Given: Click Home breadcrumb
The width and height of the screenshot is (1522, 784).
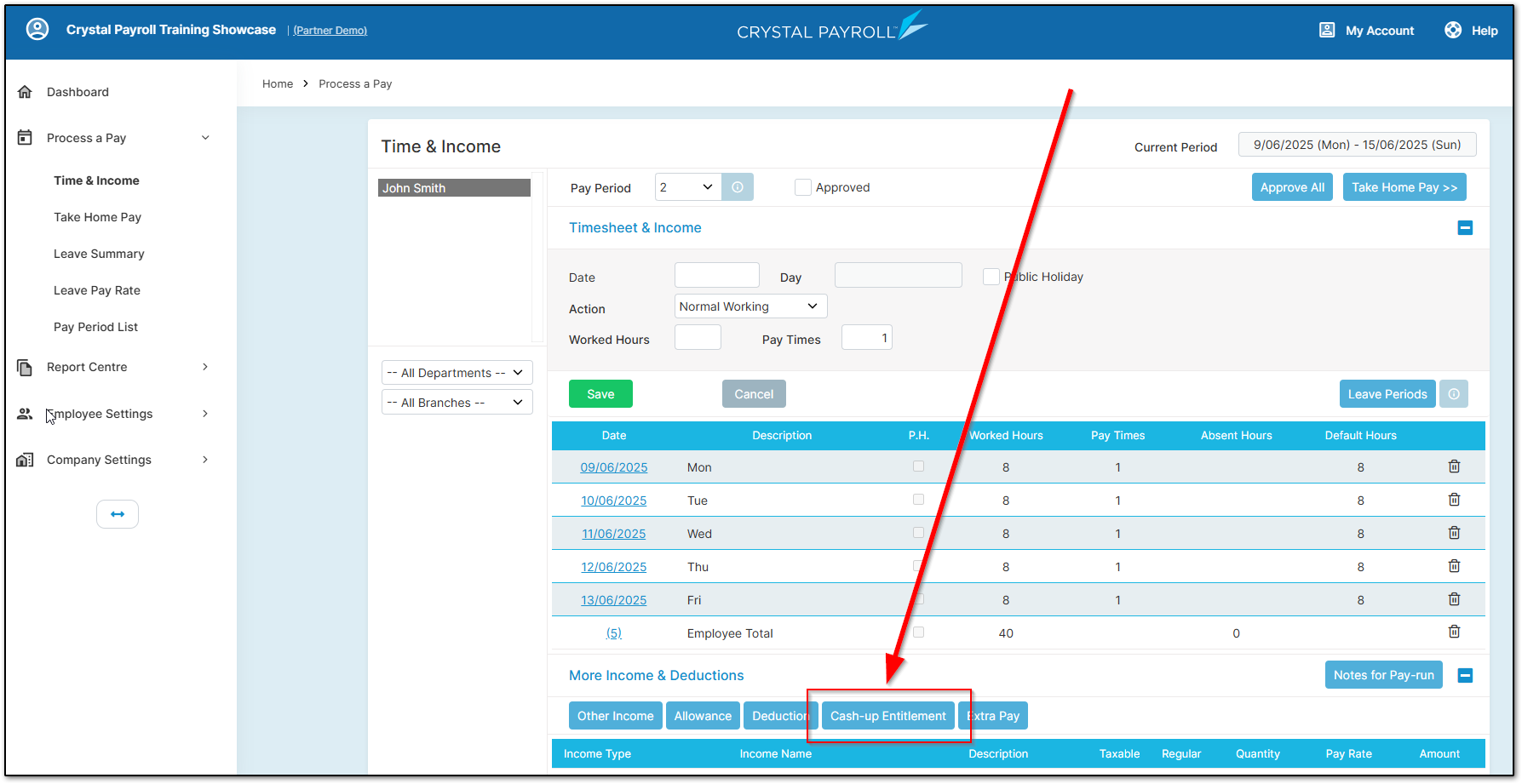Looking at the screenshot, I should pyautogui.click(x=278, y=83).
